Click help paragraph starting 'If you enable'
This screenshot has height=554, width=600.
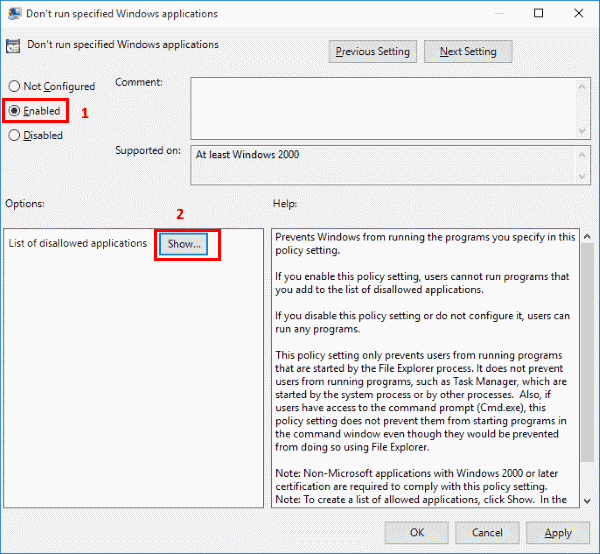[x=422, y=283]
